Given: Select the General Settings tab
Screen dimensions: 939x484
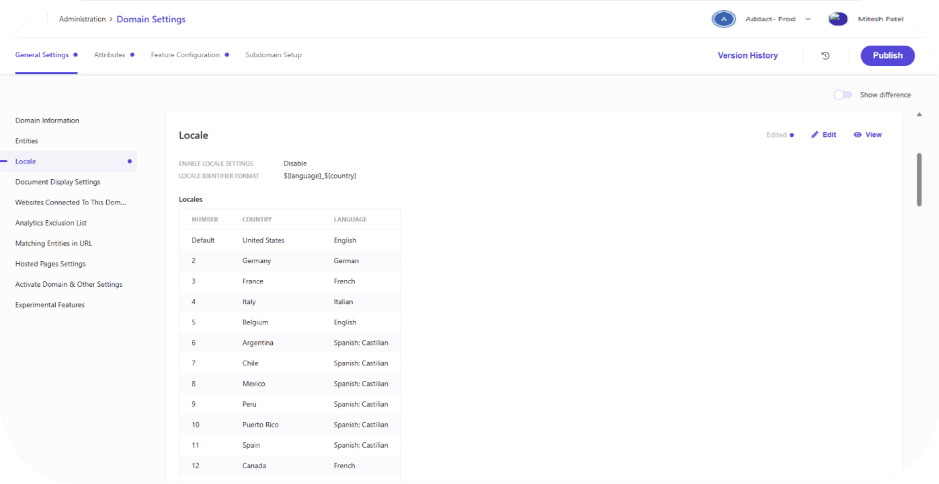Looking at the screenshot, I should click(x=42, y=55).
